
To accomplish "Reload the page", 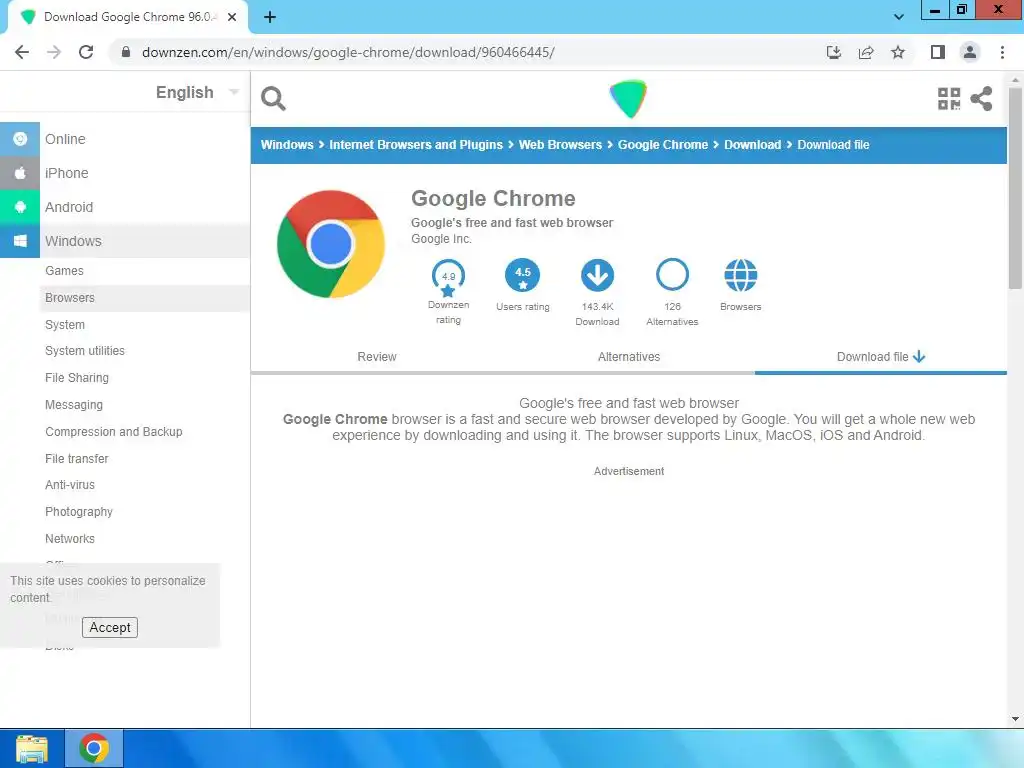I will point(86,52).
